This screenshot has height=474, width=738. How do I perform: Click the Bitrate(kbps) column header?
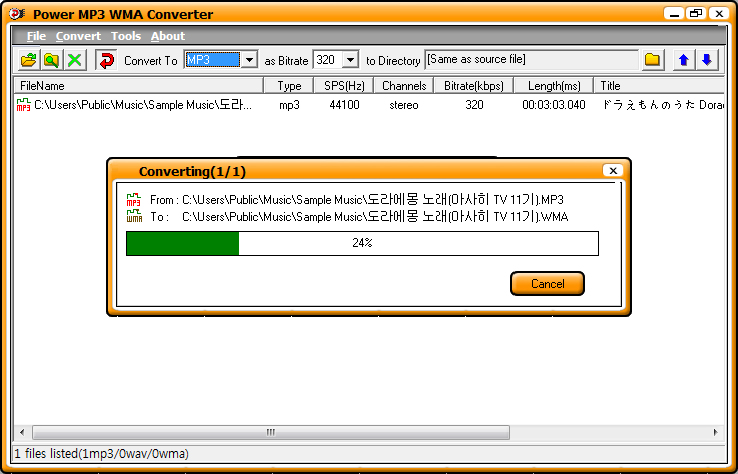pos(473,86)
